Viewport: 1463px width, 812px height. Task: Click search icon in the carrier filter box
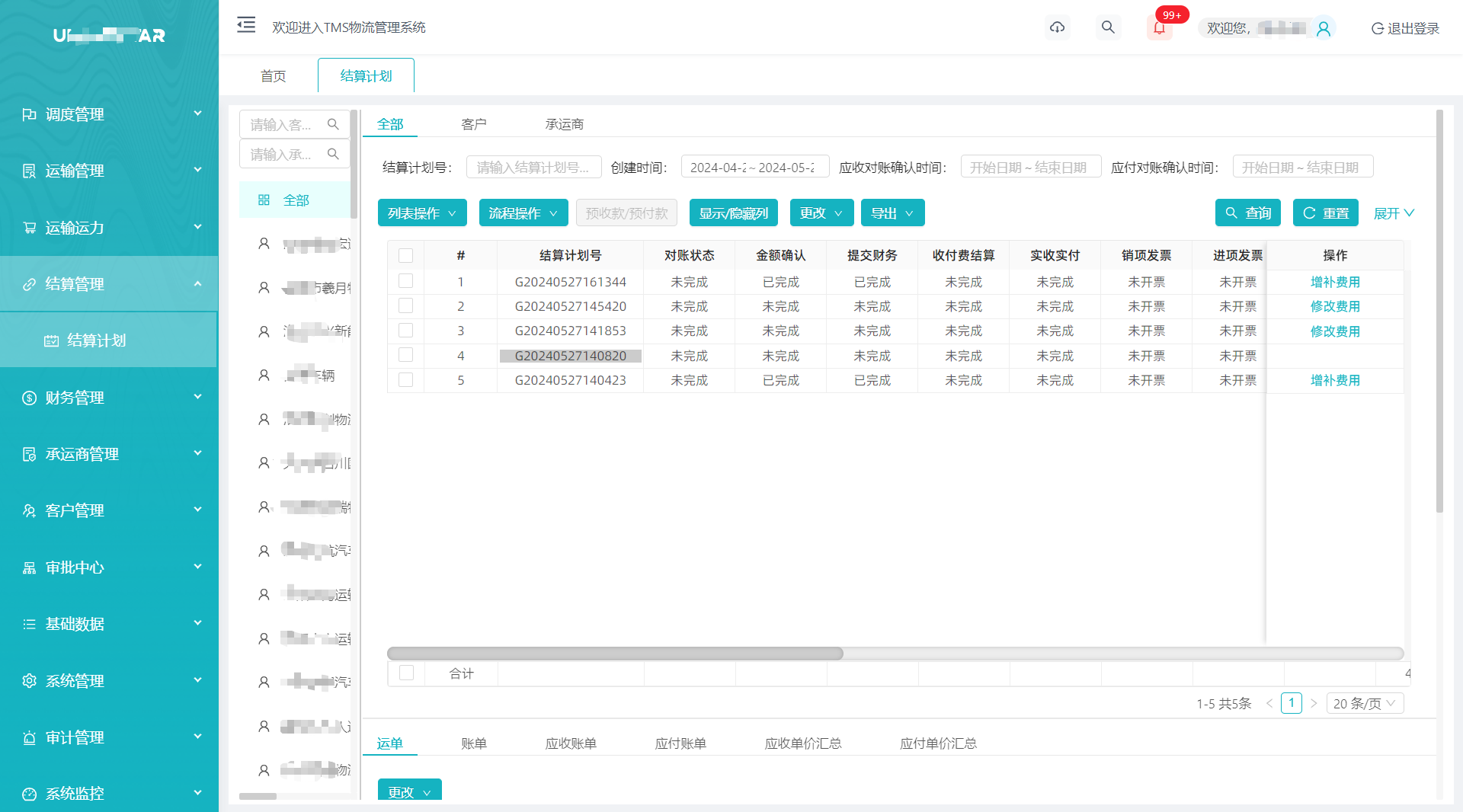(x=333, y=154)
